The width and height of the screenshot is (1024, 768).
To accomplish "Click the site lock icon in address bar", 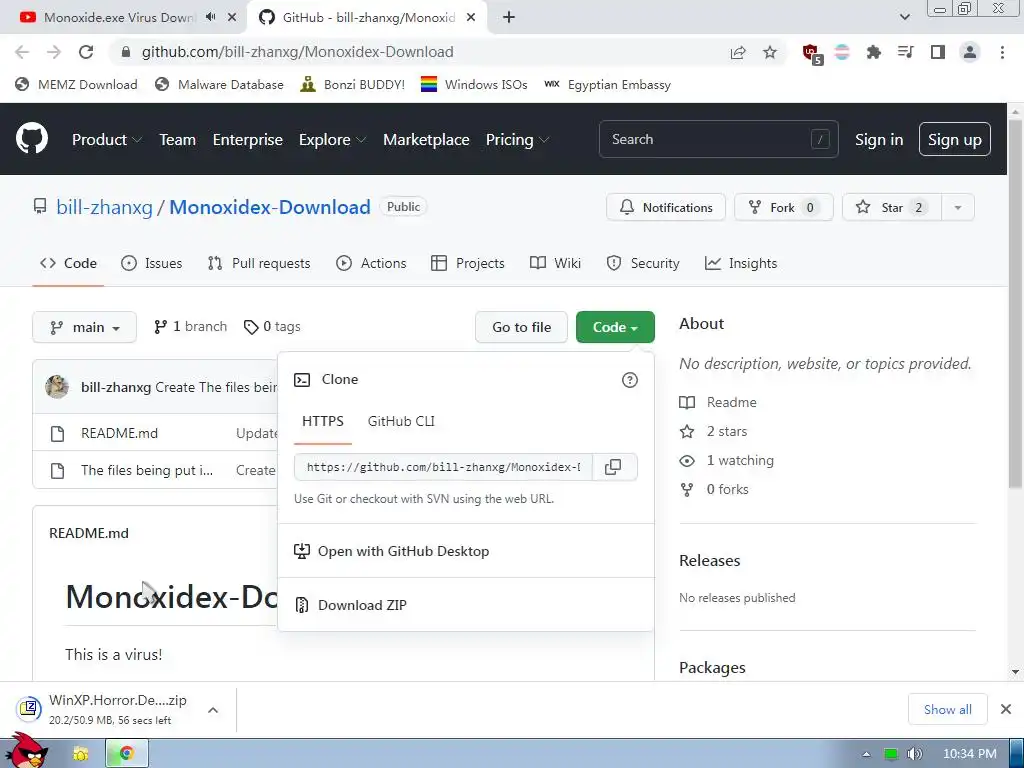I will [126, 52].
